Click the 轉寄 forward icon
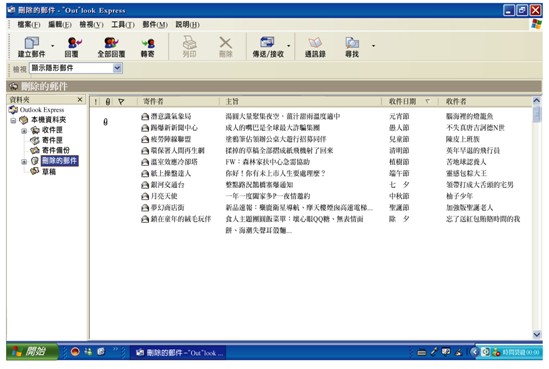 point(148,43)
